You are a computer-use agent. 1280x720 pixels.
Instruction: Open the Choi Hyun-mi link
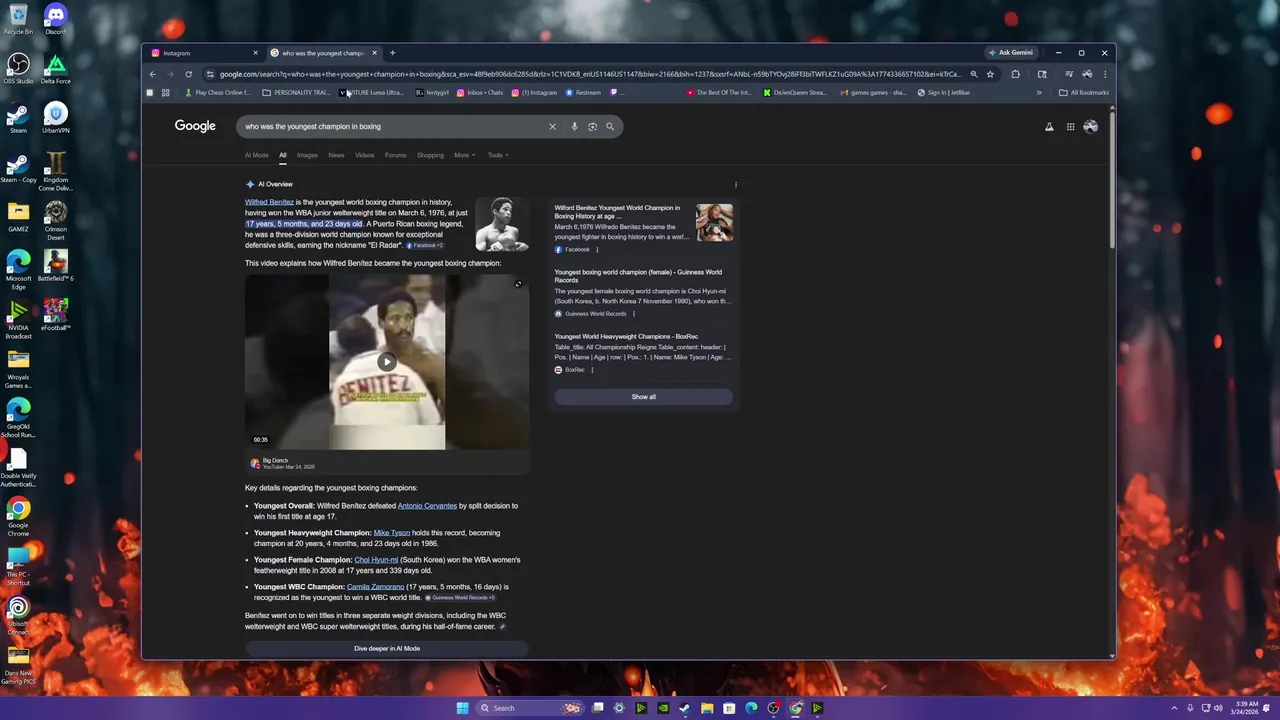376,560
